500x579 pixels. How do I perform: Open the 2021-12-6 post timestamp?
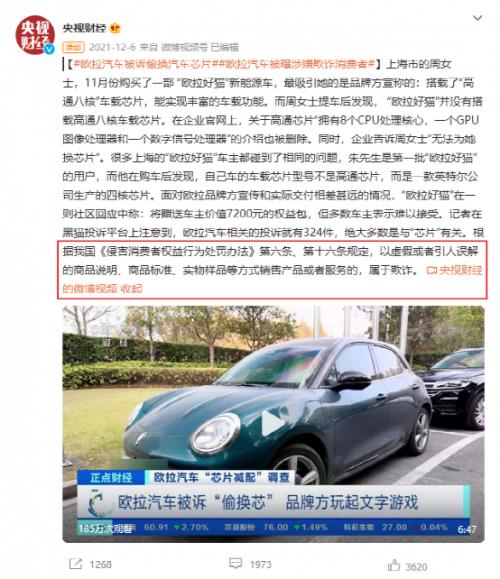click(x=112, y=47)
